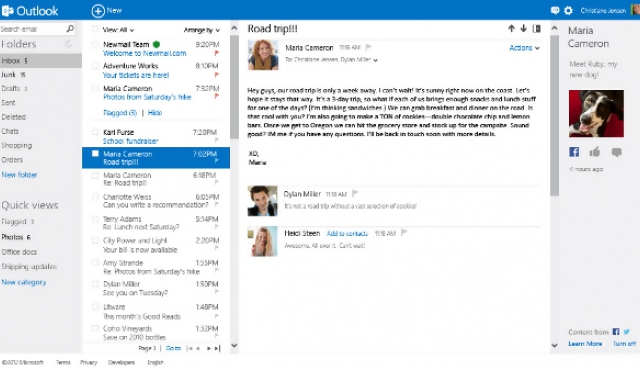This screenshot has width=640, height=370.
Task: Check the Terry Adams message checkbox
Action: (x=95, y=219)
